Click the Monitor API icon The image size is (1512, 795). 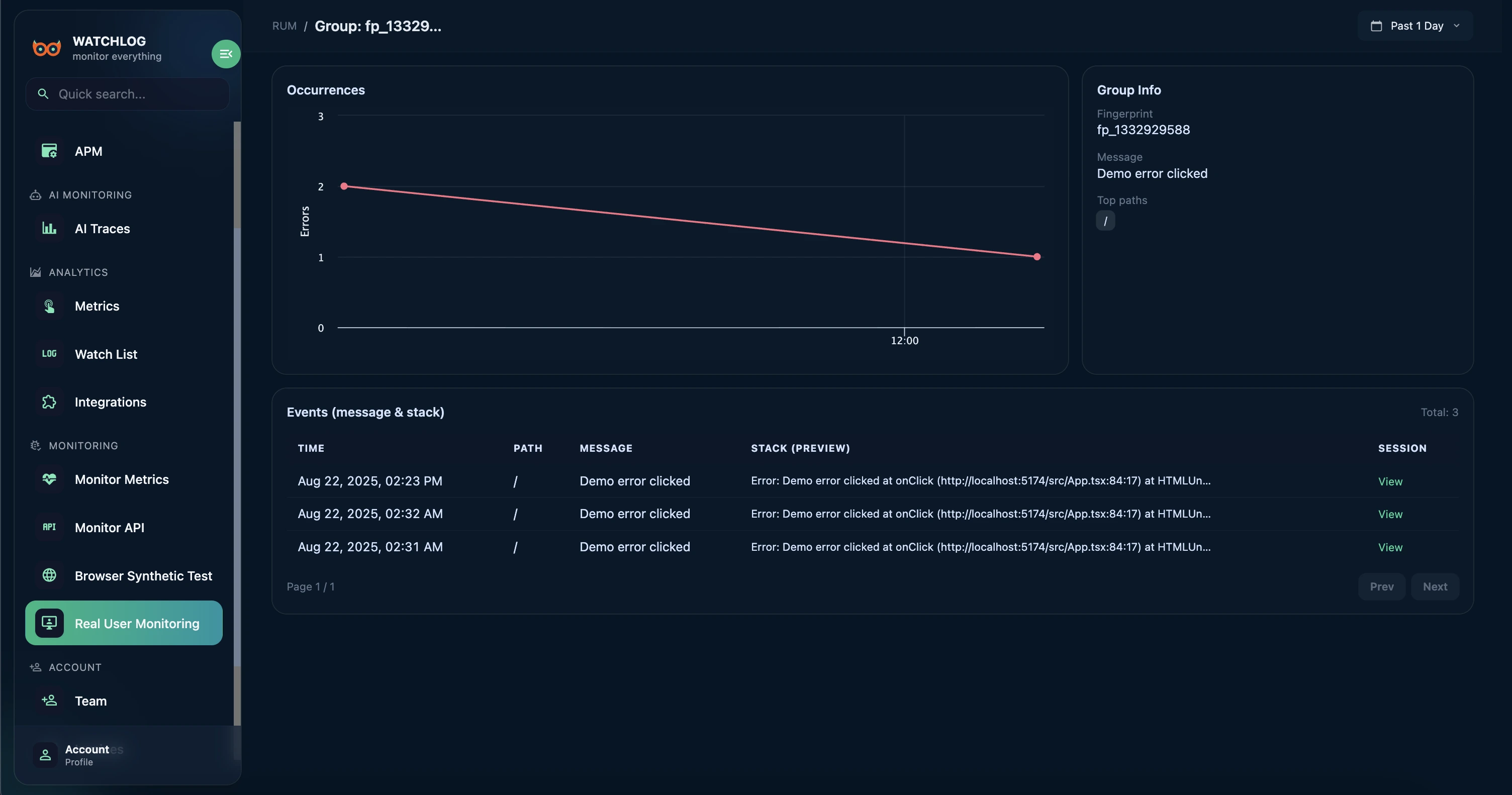(x=49, y=528)
